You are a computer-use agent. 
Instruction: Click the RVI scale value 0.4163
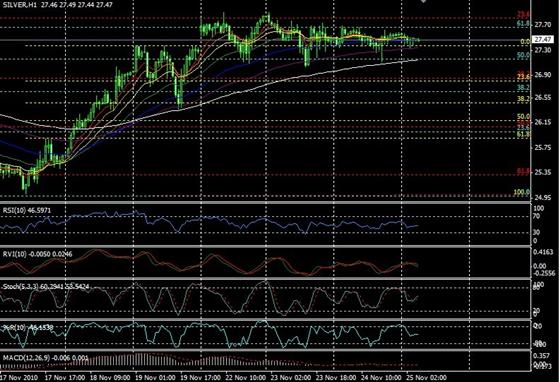(543, 252)
